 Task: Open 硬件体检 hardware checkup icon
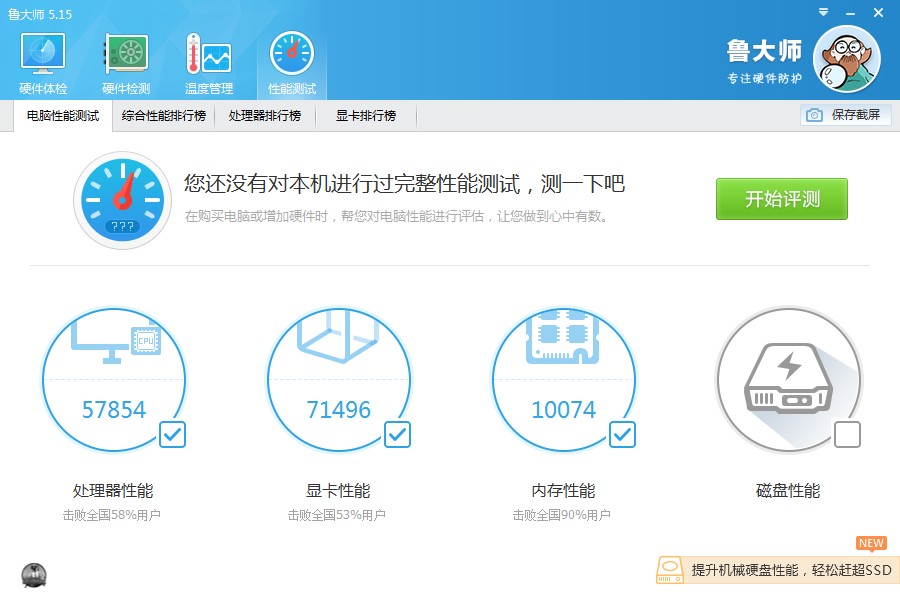pos(43,63)
